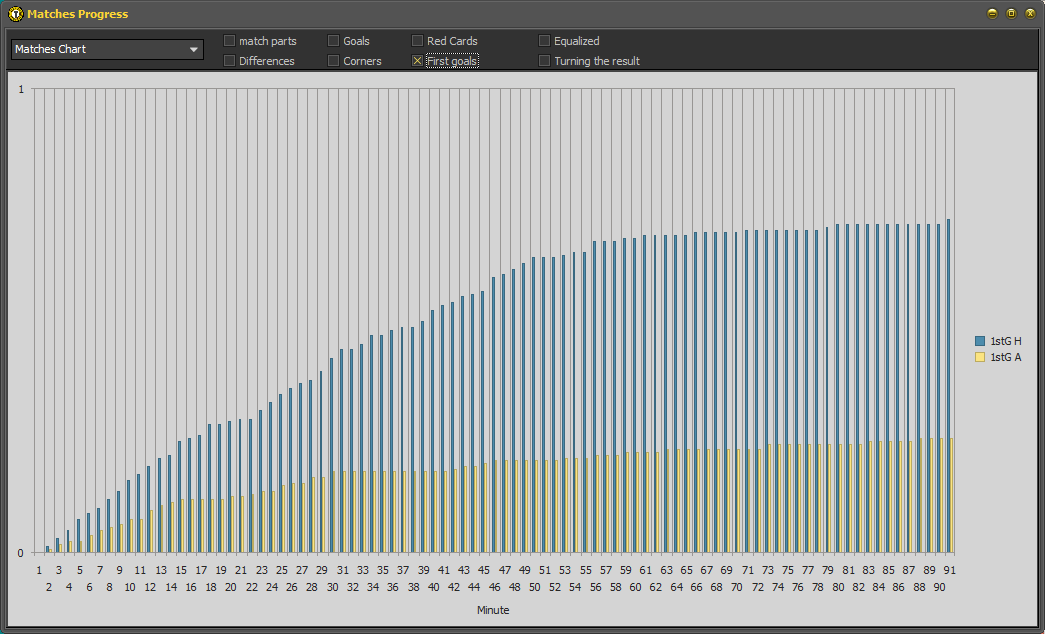Screen dimensions: 1045x634
Task: Click the y-axis label 1
Action: [x=22, y=89]
